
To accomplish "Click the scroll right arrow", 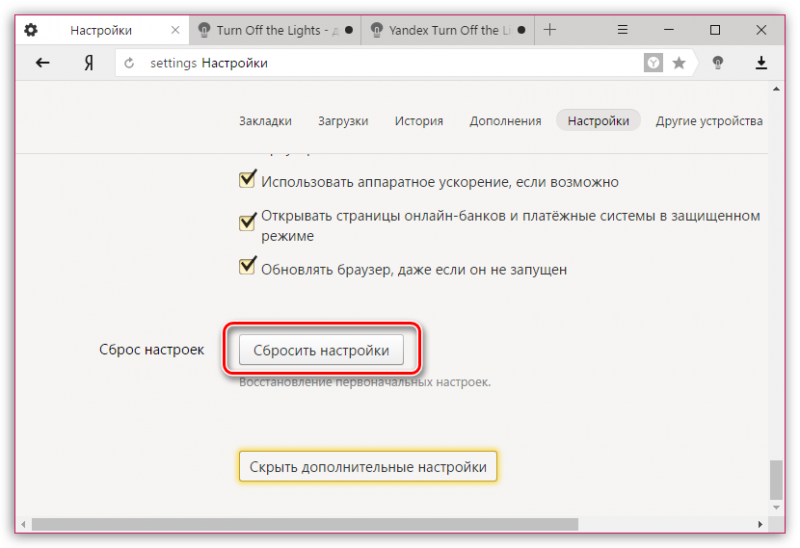I will [760, 525].
